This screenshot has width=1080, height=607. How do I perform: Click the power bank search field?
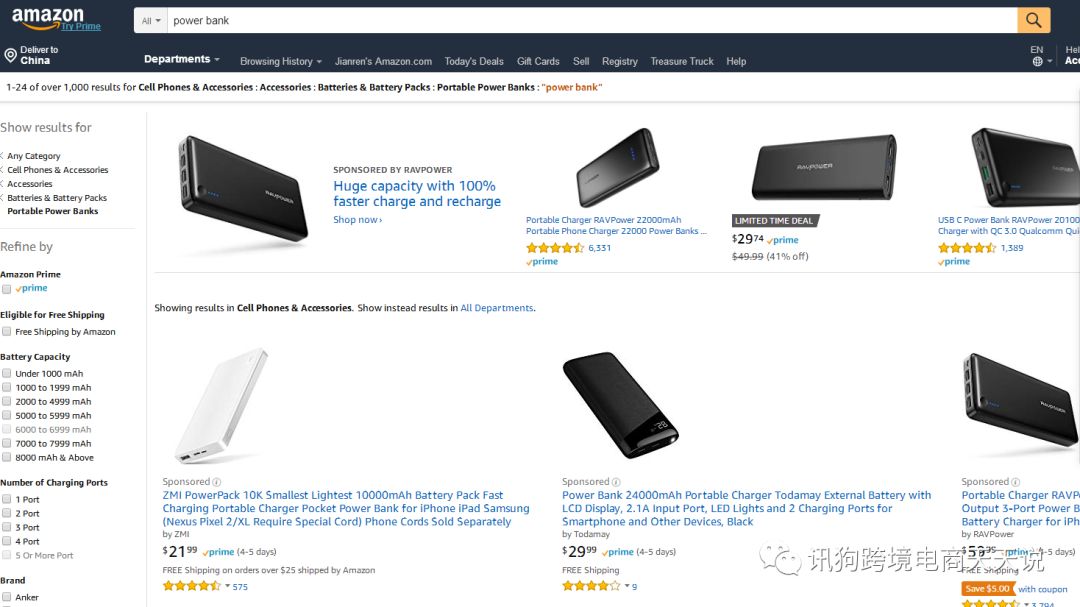[590, 20]
